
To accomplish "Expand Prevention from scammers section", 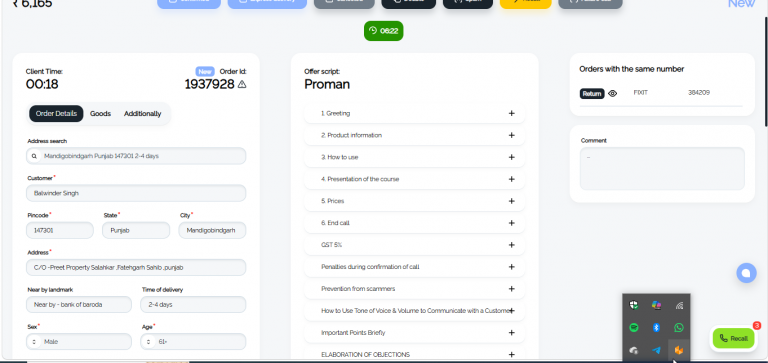I will (414, 289).
